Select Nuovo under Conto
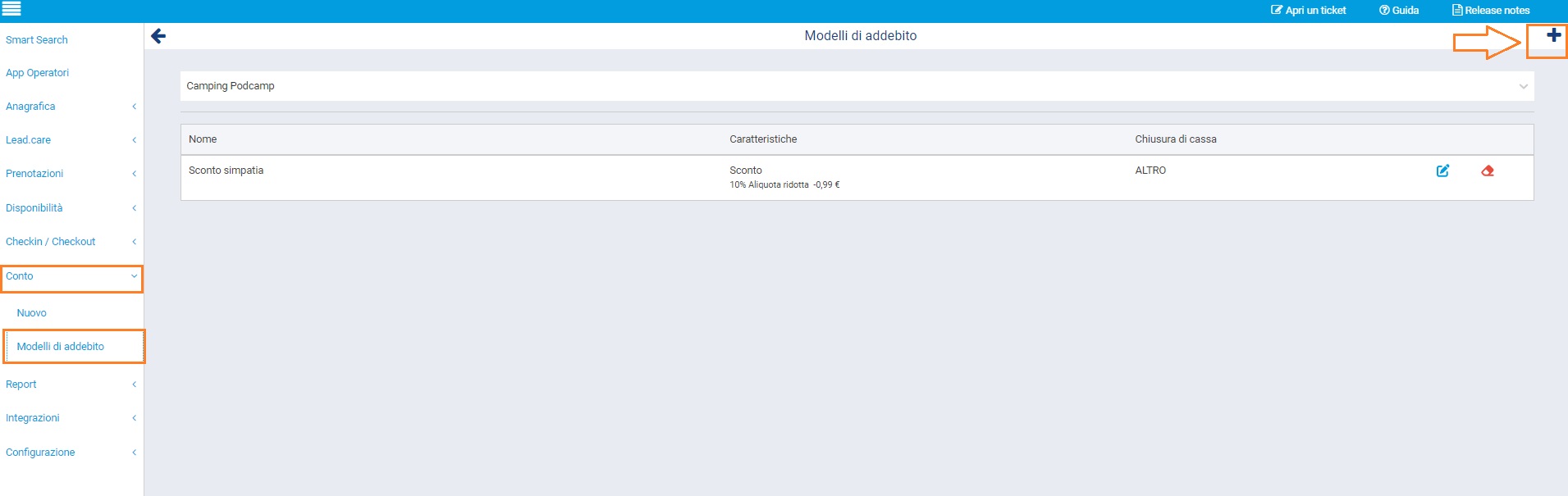This screenshot has width=1568, height=496. click(32, 313)
